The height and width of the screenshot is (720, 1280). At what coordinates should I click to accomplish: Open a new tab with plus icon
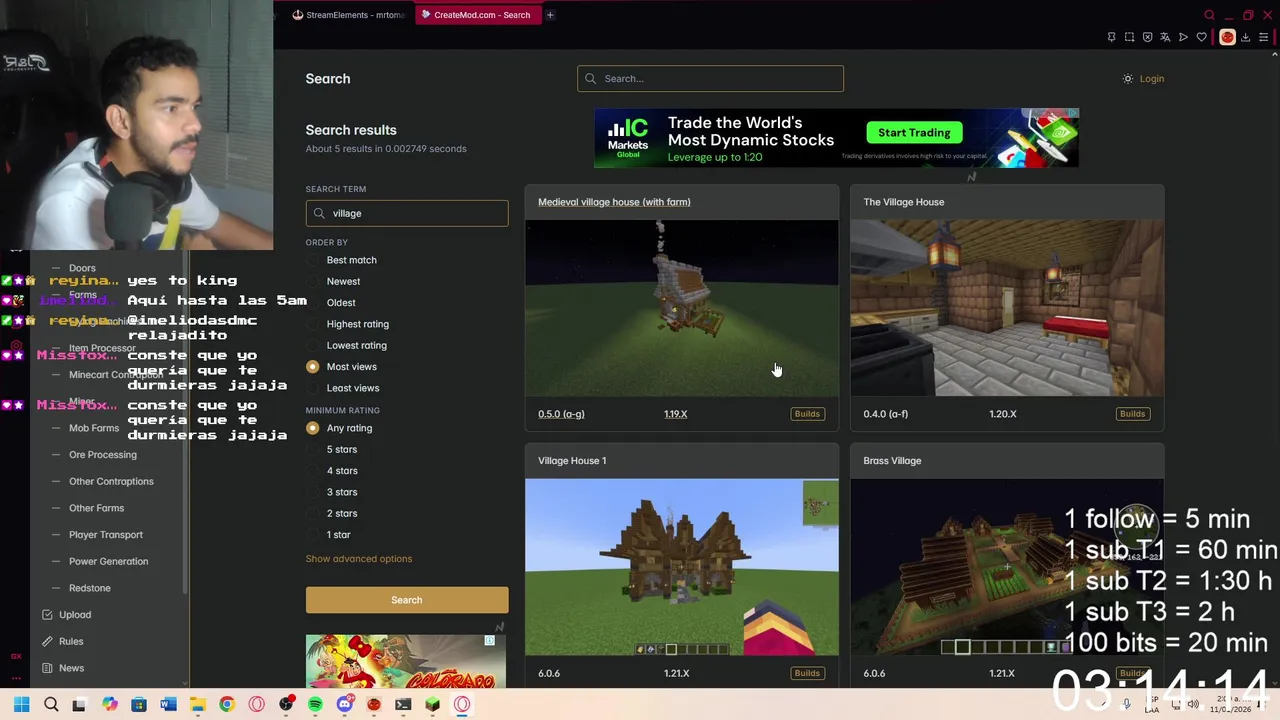click(x=550, y=15)
